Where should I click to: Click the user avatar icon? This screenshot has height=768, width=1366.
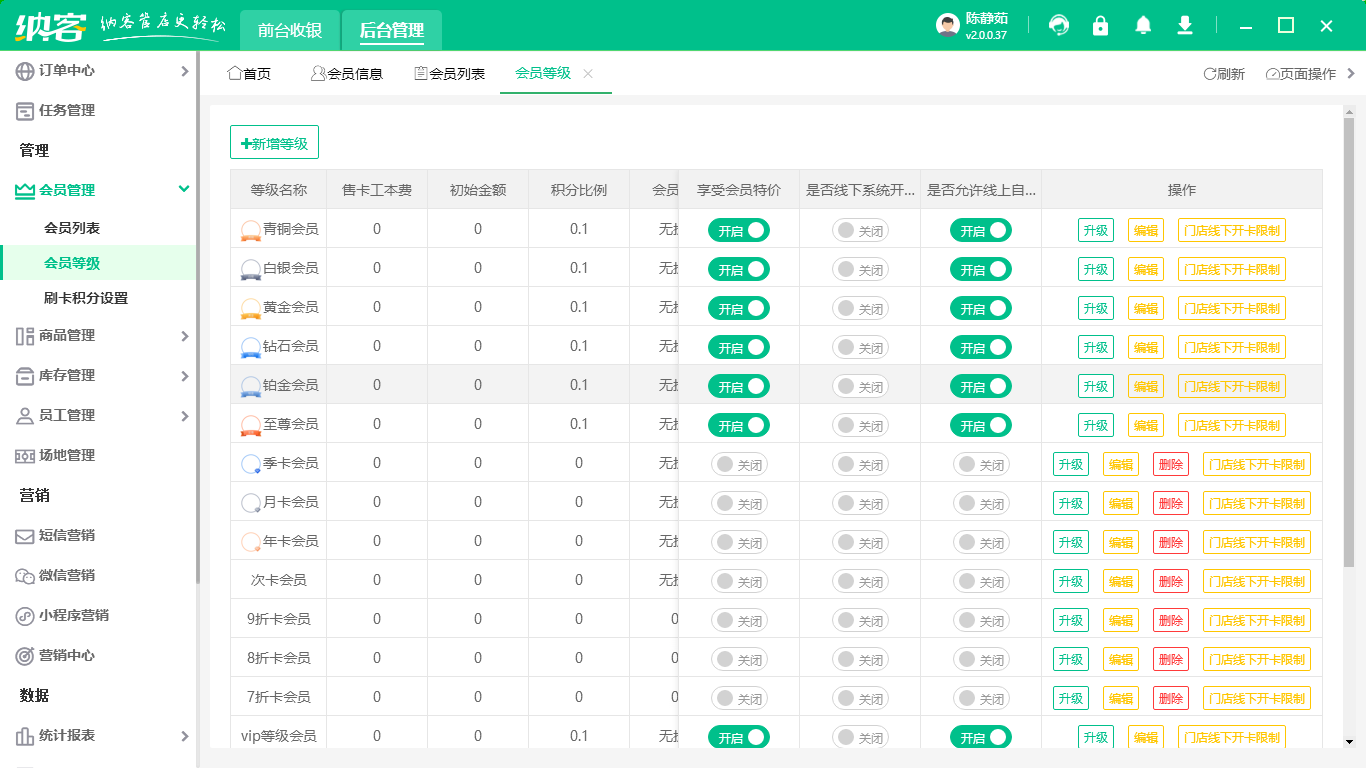[948, 26]
